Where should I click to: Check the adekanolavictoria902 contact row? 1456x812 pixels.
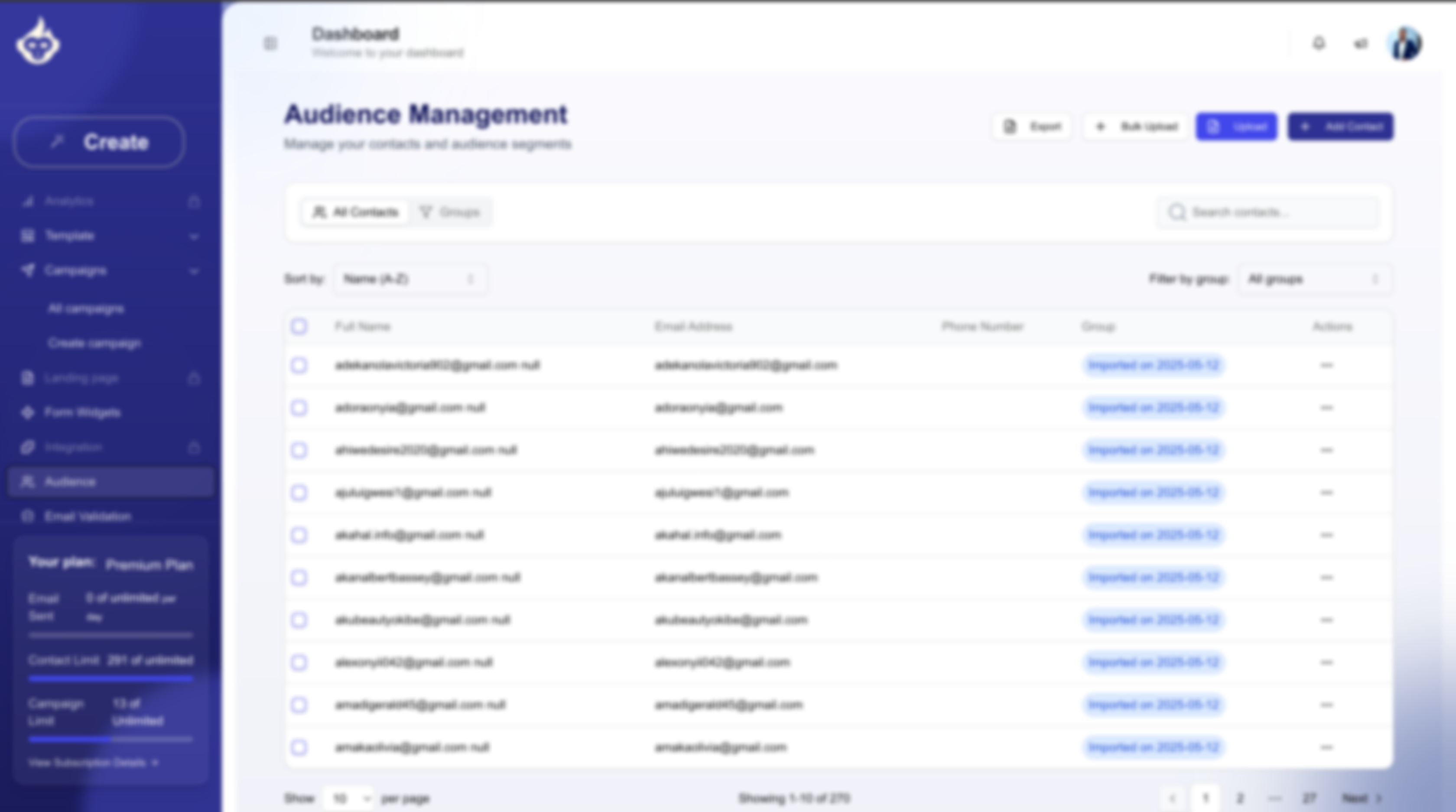(x=299, y=366)
